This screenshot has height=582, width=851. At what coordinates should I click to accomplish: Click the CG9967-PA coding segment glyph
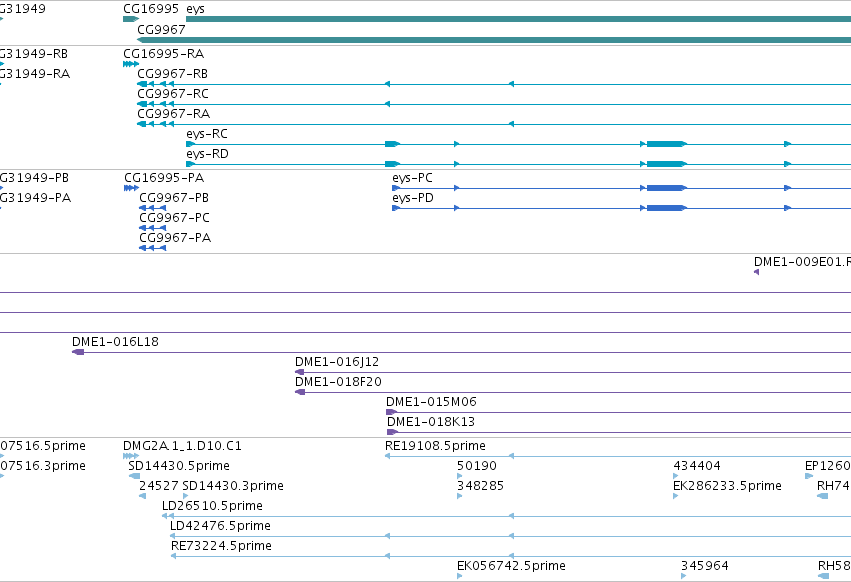coord(153,248)
